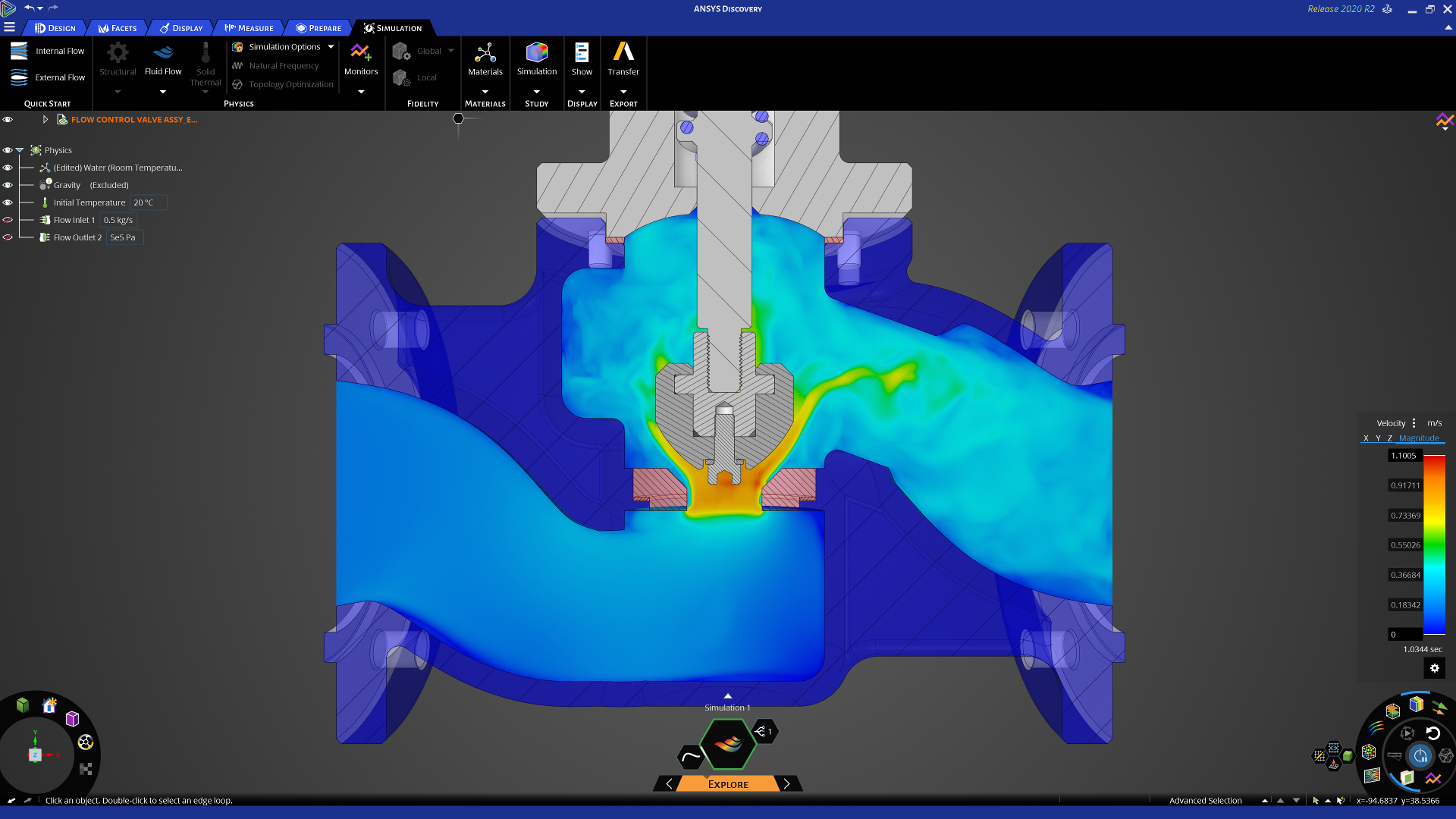
Task: Click the Home view icon
Action: [49, 705]
